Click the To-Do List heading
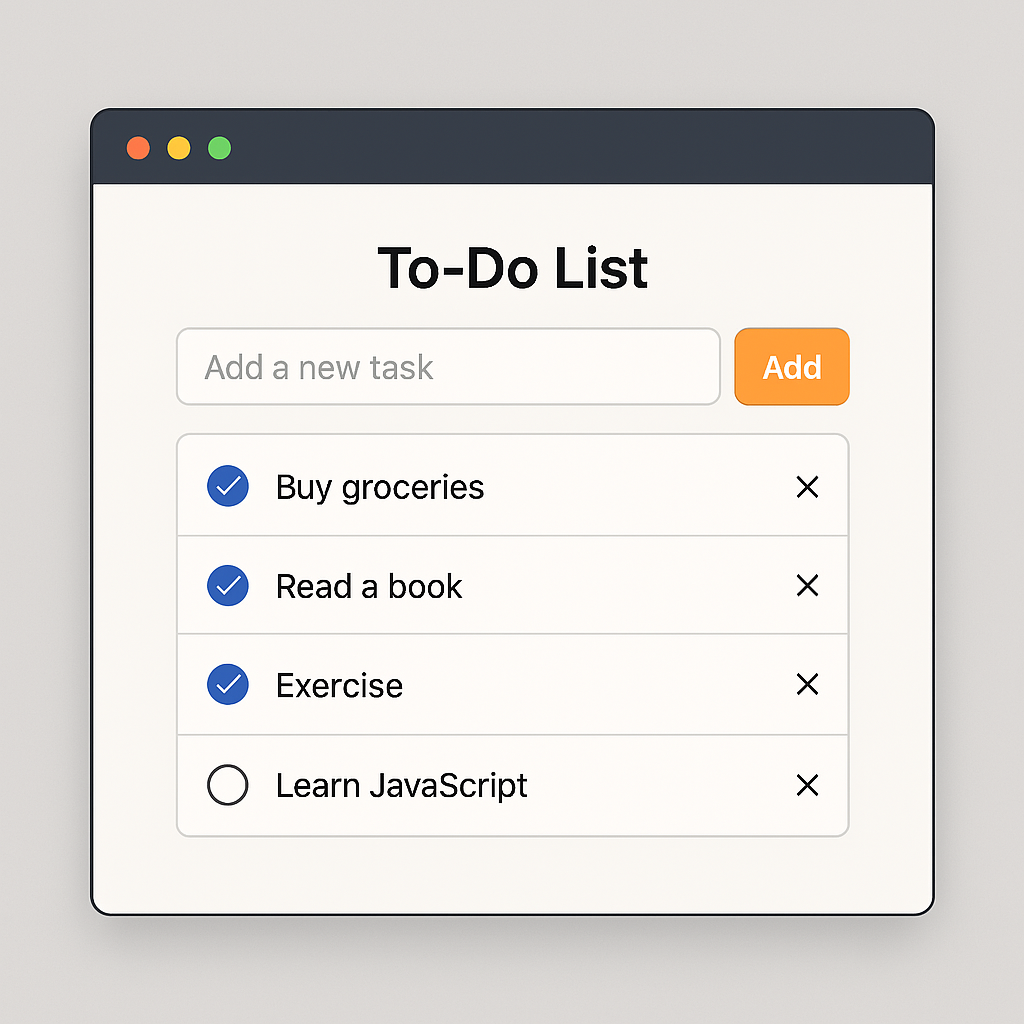Viewport: 1024px width, 1024px height. [512, 268]
